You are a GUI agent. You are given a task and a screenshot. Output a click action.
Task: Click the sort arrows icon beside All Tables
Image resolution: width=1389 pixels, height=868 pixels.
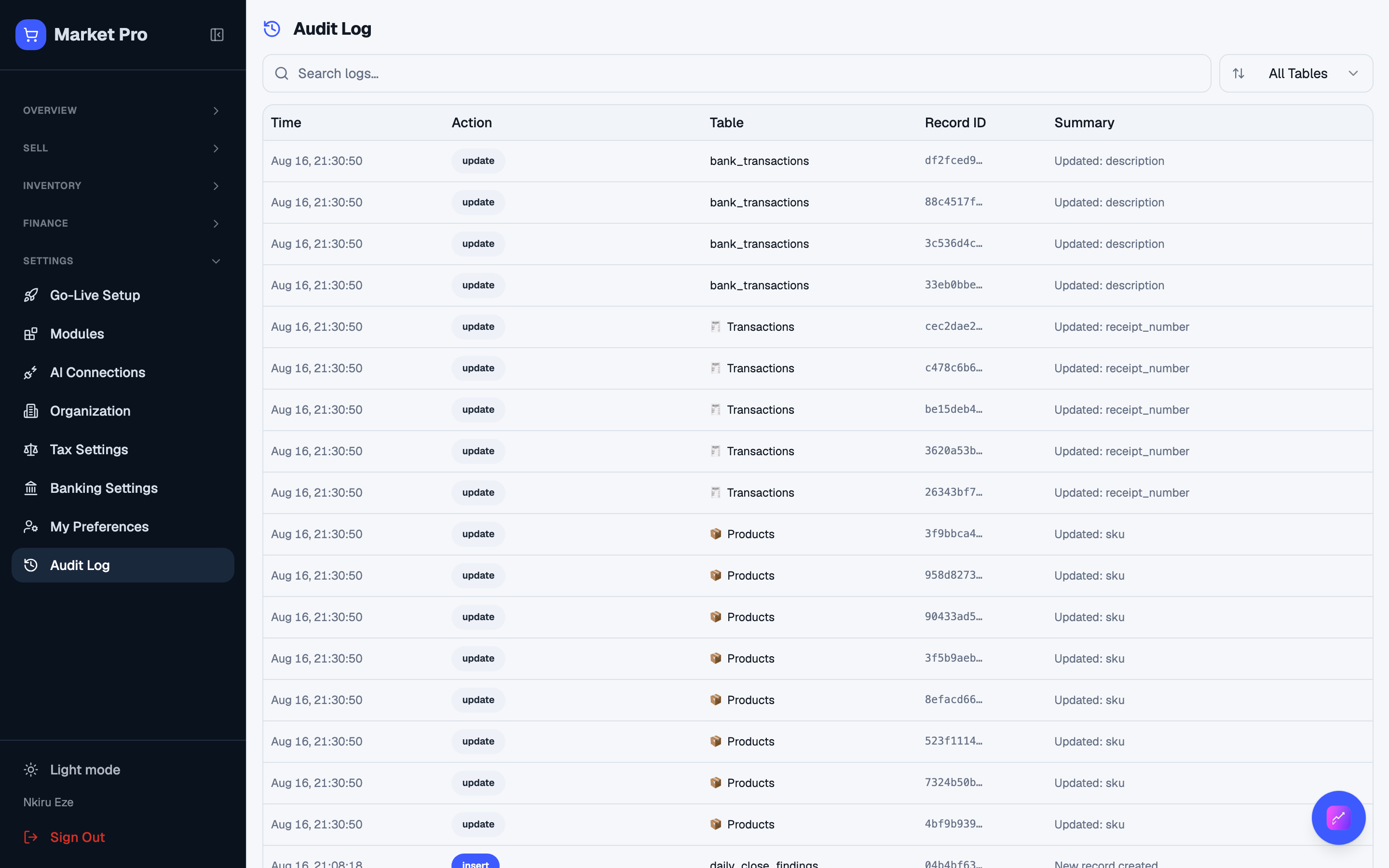(x=1239, y=73)
